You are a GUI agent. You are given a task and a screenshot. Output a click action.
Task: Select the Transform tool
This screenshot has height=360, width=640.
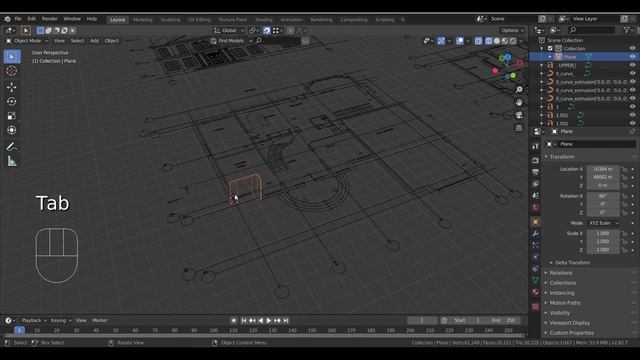12,130
